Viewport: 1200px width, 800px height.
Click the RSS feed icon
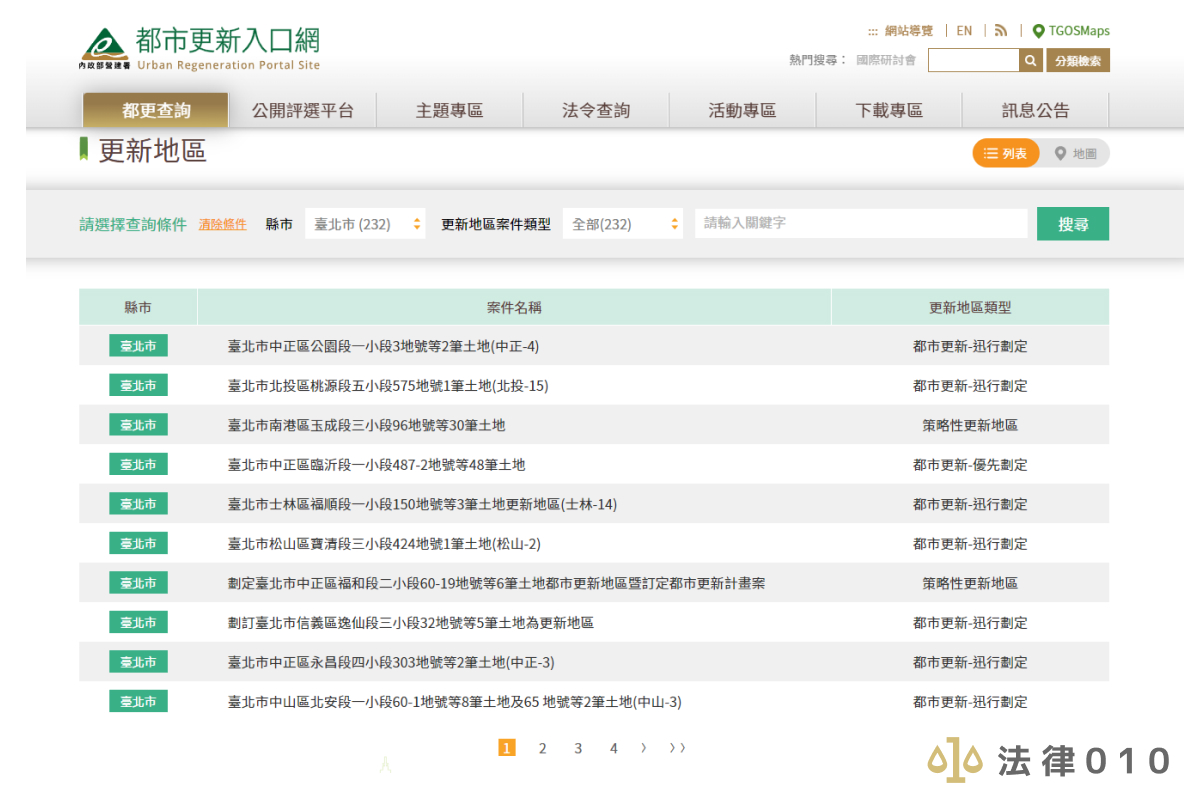point(1001,31)
